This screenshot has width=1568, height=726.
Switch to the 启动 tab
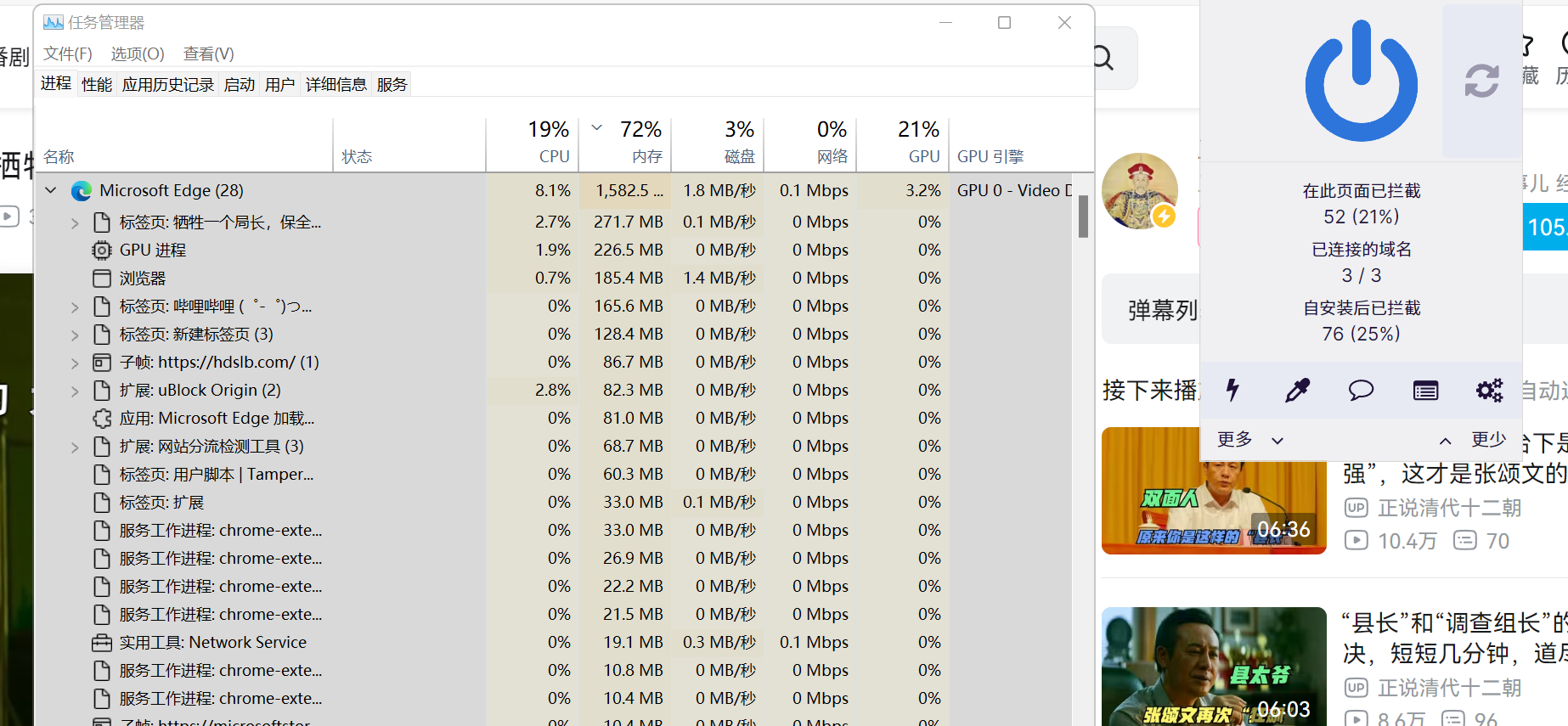tap(240, 84)
